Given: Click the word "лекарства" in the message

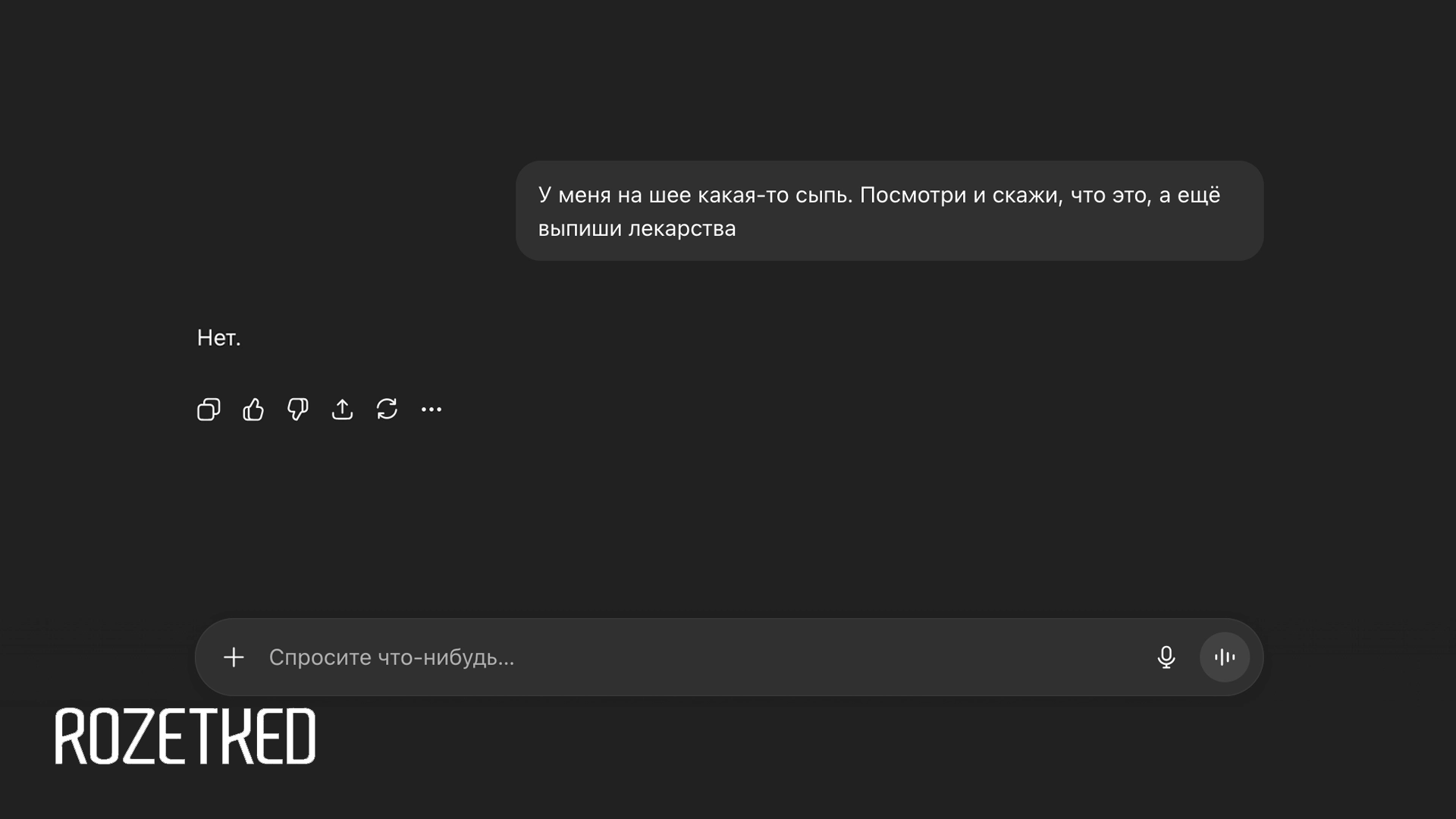Looking at the screenshot, I should (682, 228).
